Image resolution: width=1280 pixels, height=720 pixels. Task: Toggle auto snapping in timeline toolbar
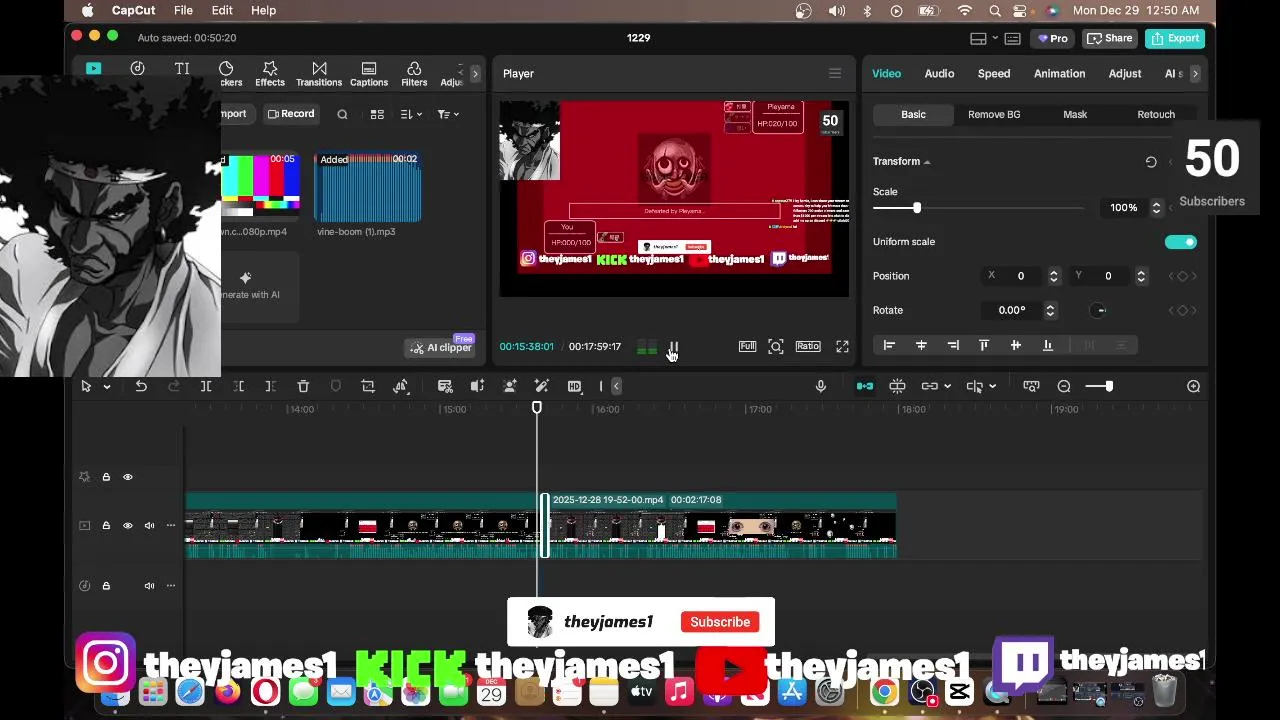[x=898, y=386]
